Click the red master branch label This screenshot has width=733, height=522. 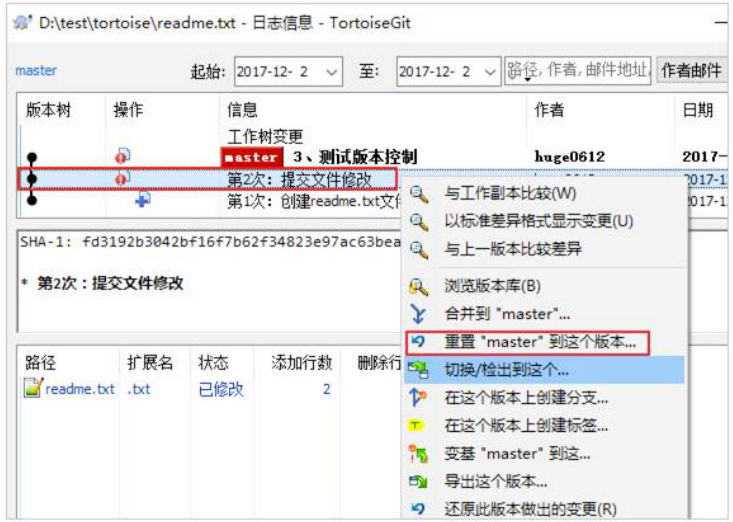coord(252,157)
